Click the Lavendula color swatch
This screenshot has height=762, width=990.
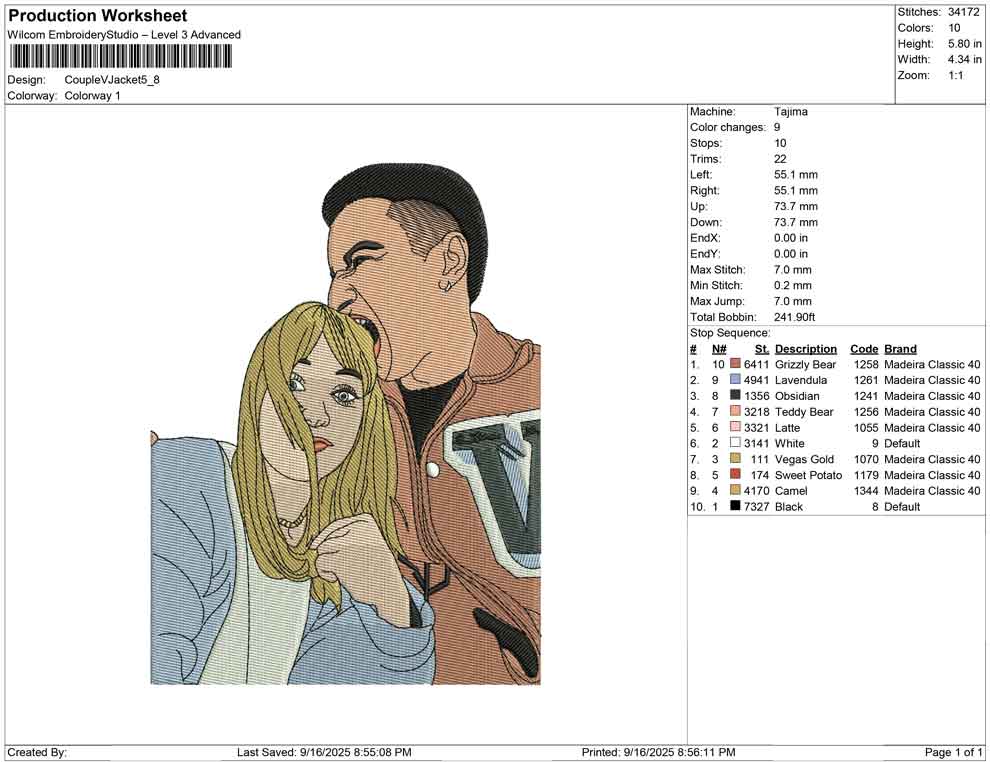click(x=735, y=380)
